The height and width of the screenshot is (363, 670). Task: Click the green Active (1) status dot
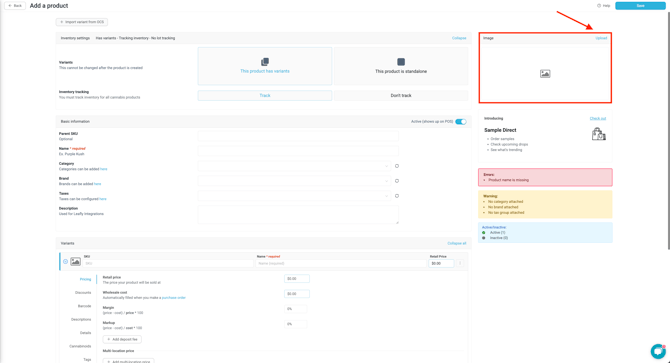pos(484,233)
